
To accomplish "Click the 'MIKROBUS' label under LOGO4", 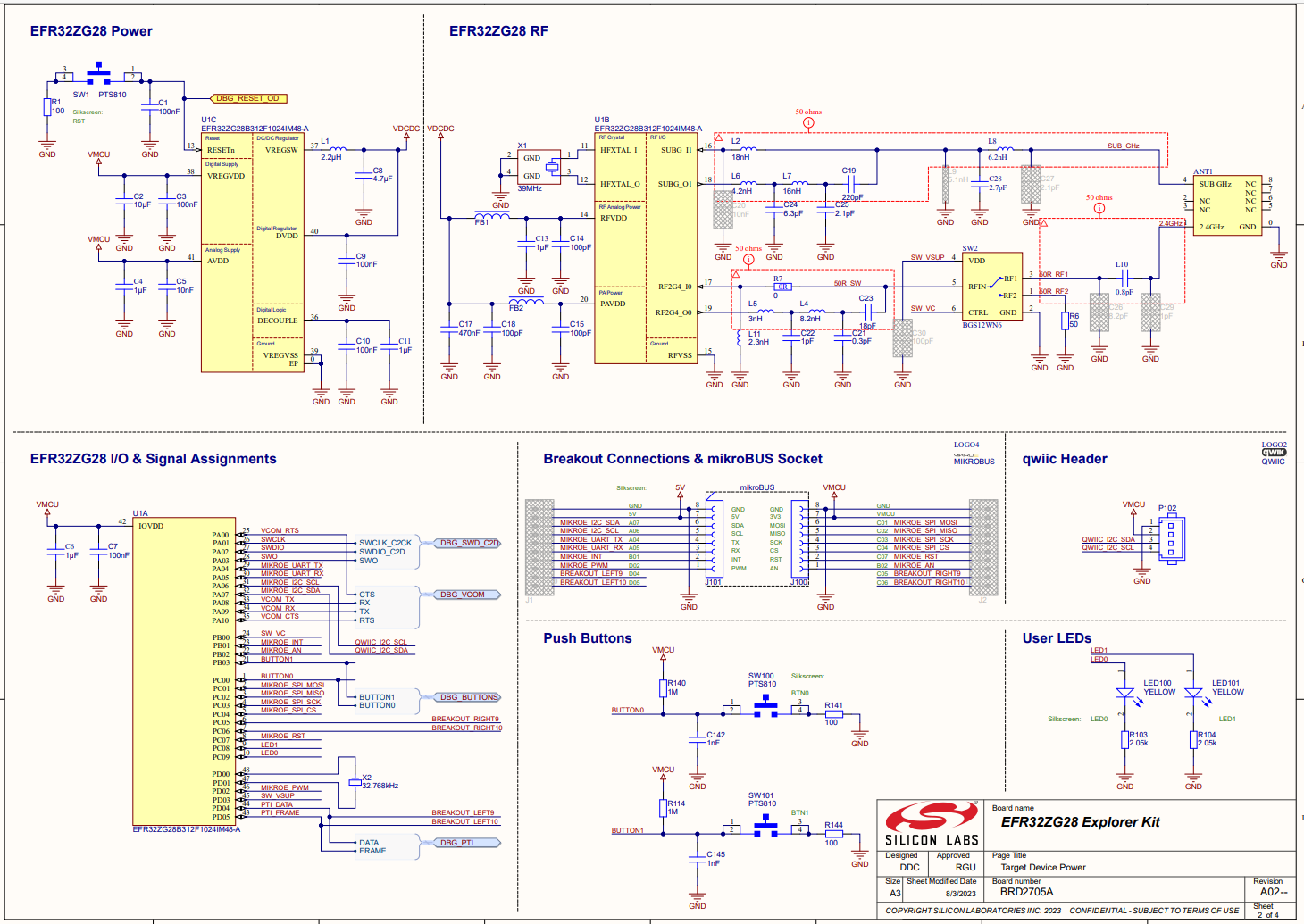I will (974, 462).
